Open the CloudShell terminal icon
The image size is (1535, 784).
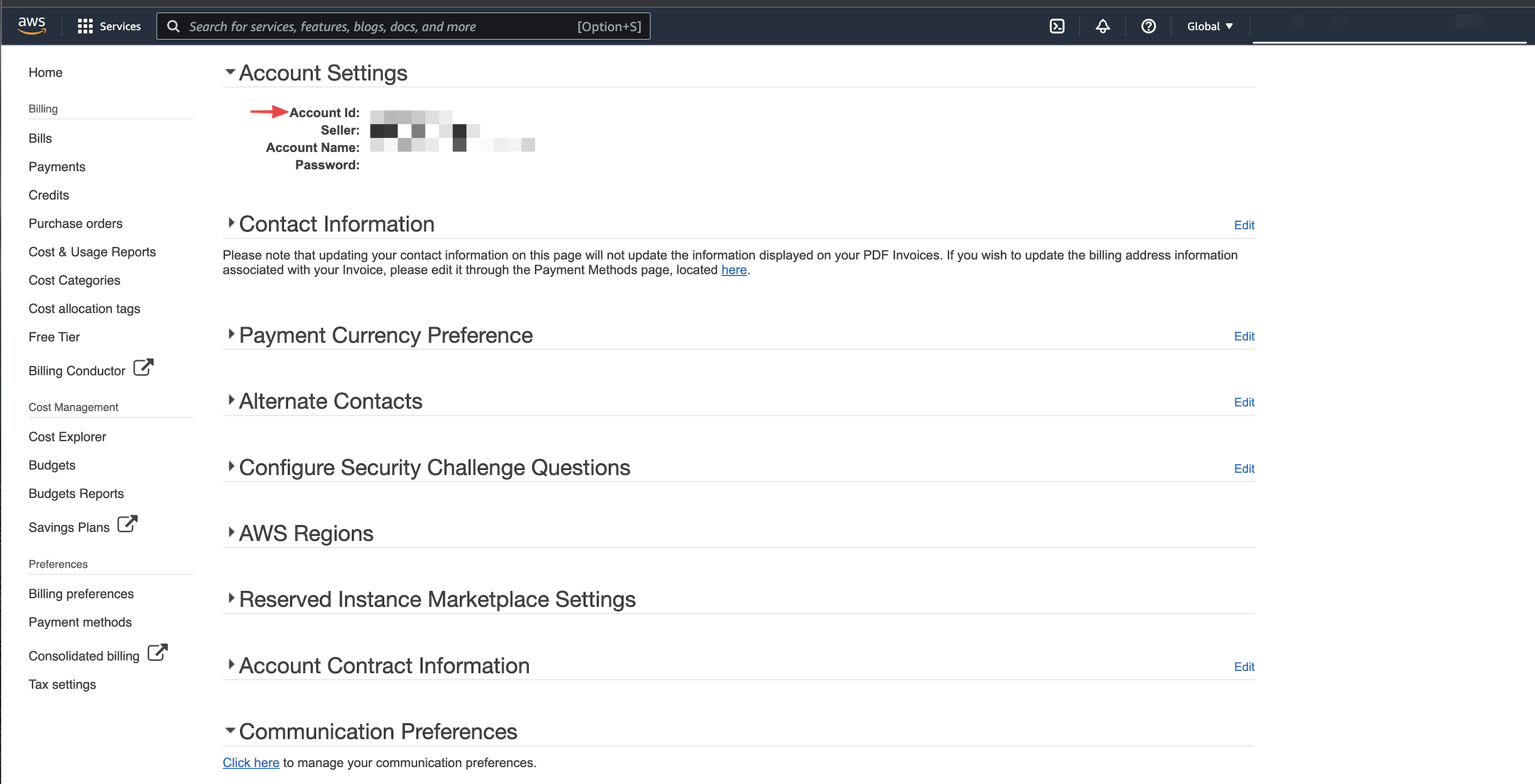[x=1057, y=26]
